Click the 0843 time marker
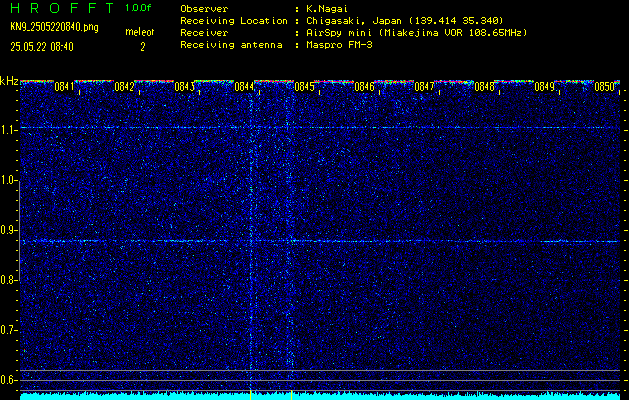Image resolution: width=629 pixels, height=400 pixels. point(184,87)
